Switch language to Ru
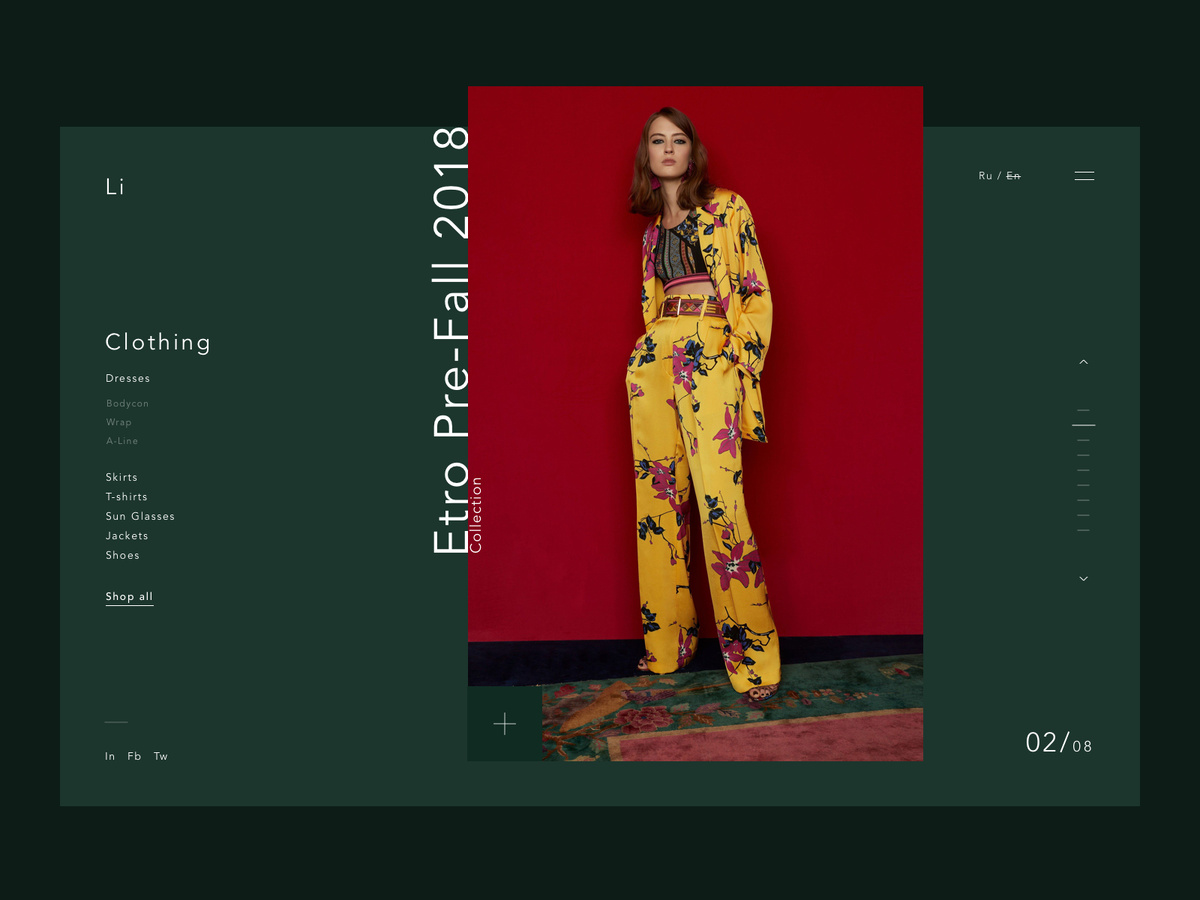Screen dimensions: 1200x900 tap(985, 176)
